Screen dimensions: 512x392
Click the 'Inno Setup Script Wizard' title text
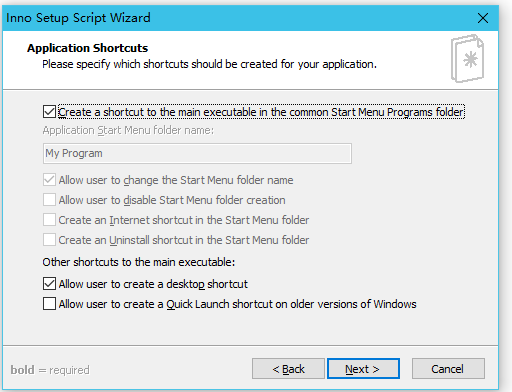(78, 18)
